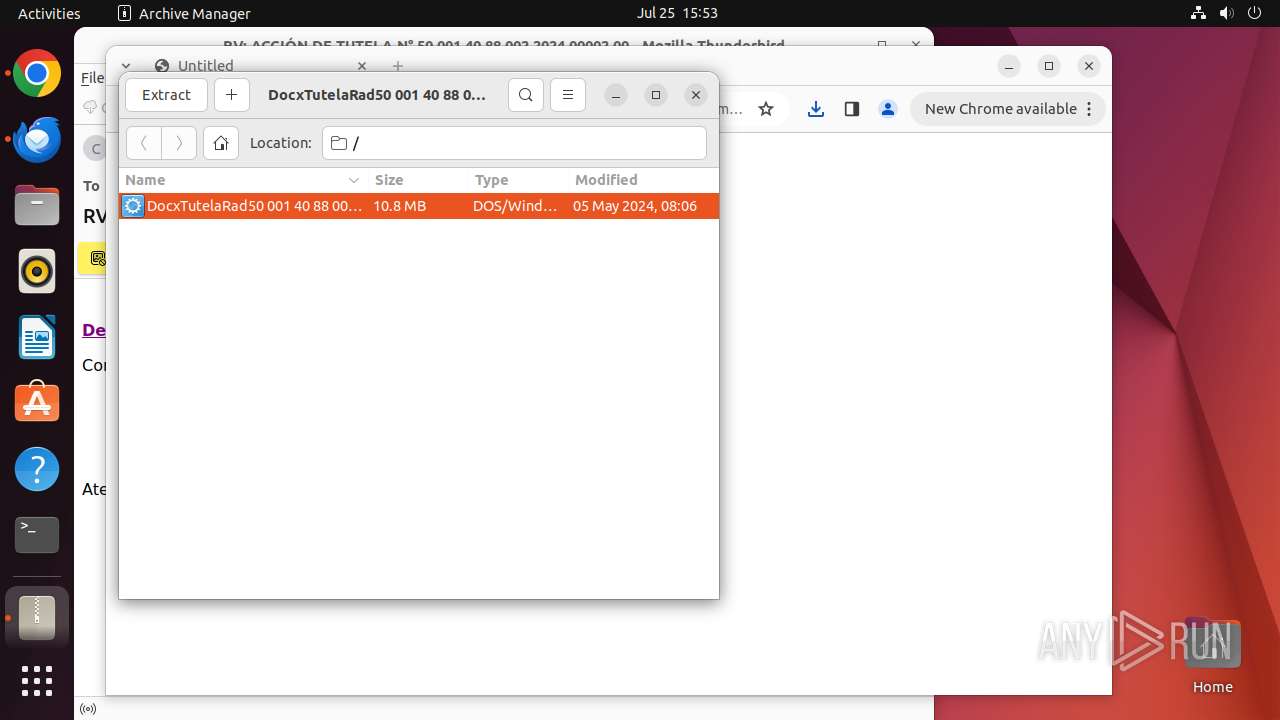Click the 10.8 MB size cell
Viewport: 1280px width, 720px height.
point(400,206)
